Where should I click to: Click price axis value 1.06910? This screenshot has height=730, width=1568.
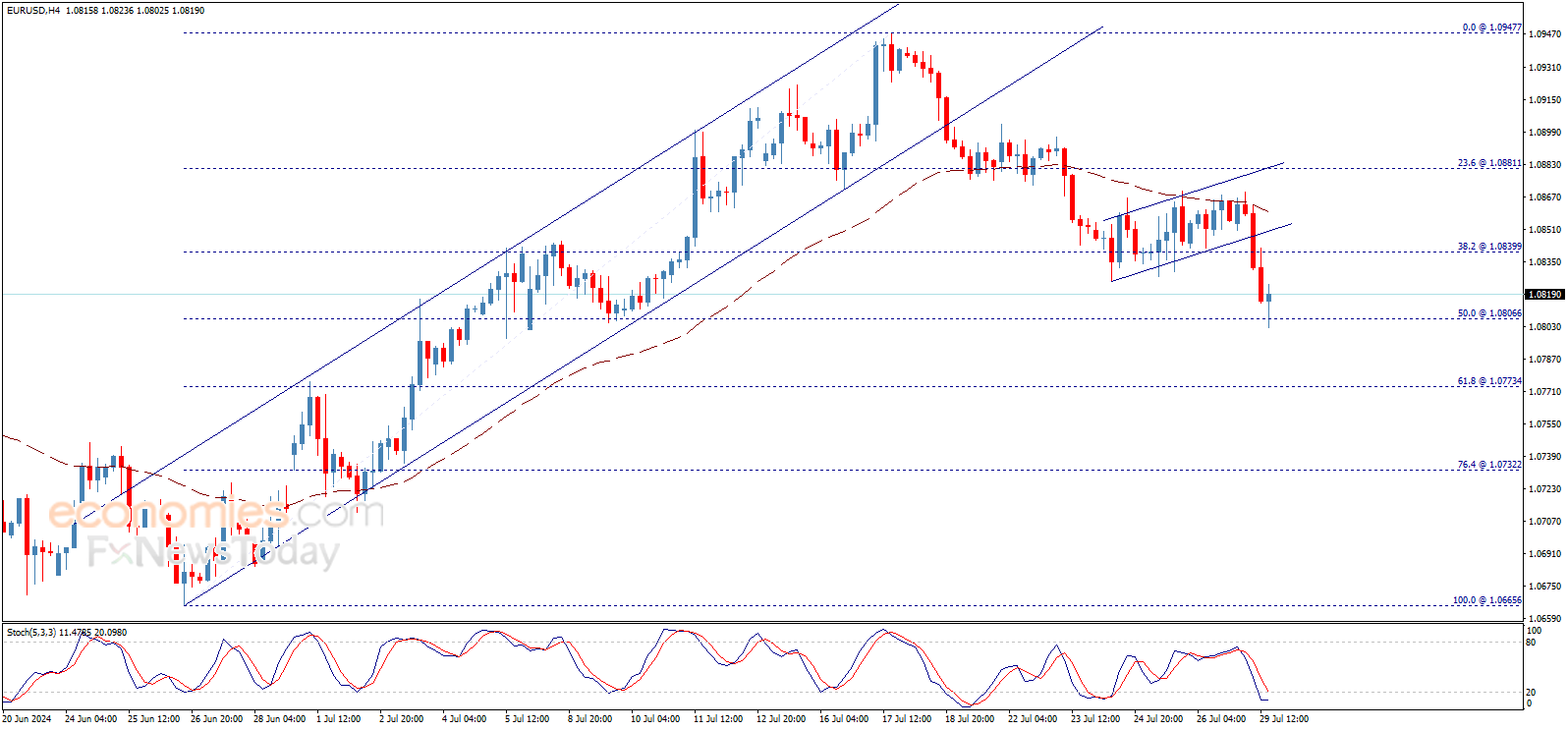click(x=1545, y=554)
